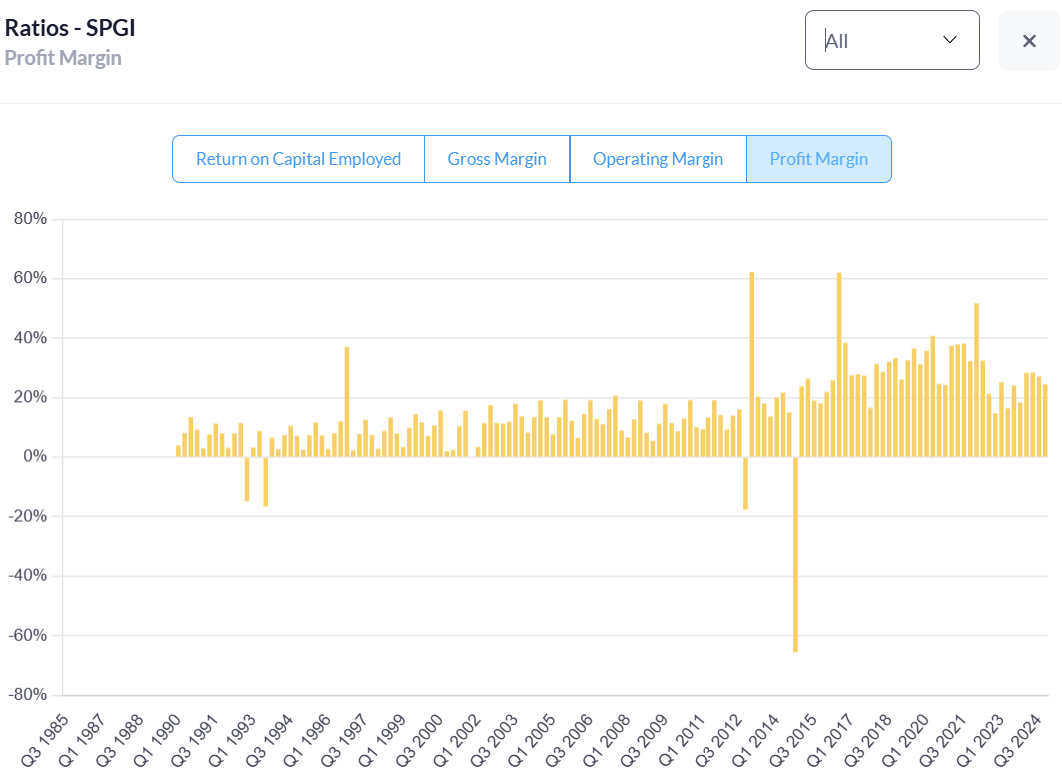The width and height of the screenshot is (1062, 777).
Task: Click the Q1 2017 x-axis label
Action: tap(831, 740)
